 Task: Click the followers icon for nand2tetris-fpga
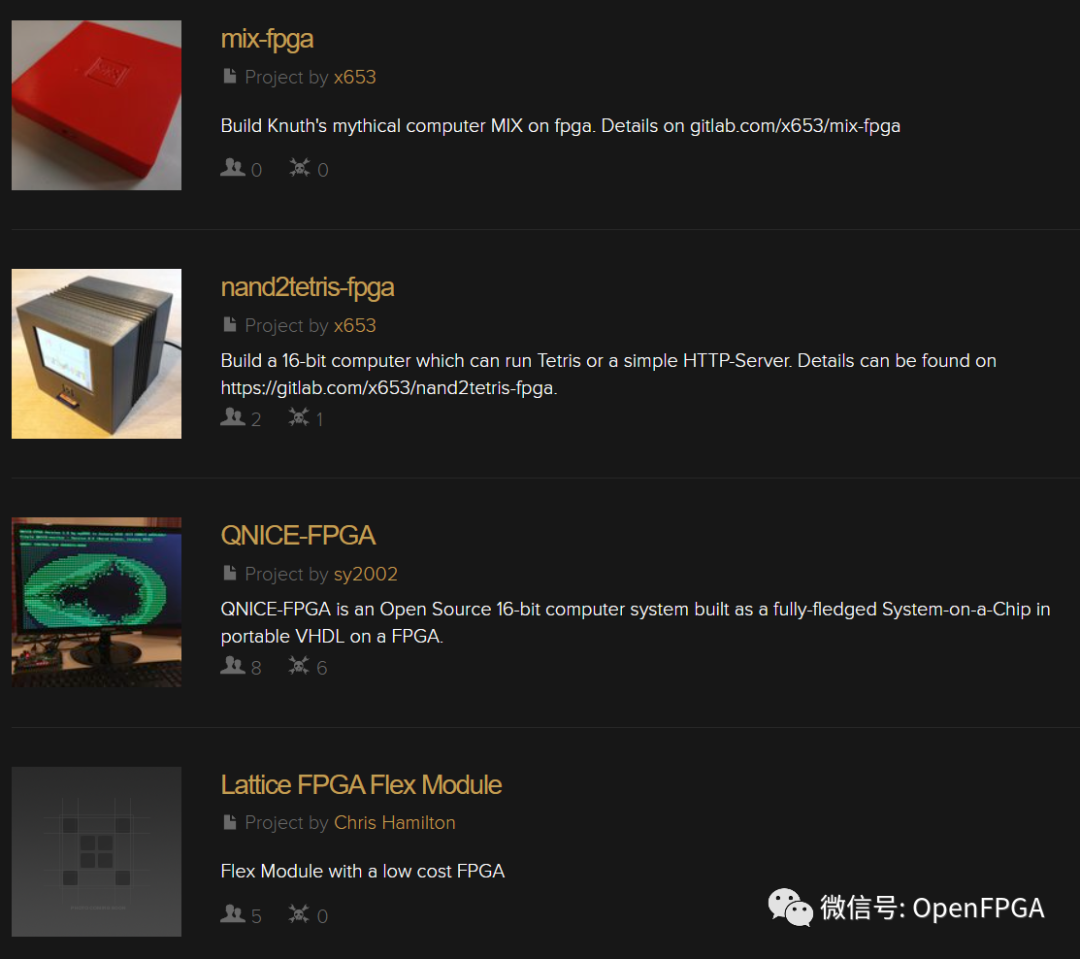(x=233, y=417)
